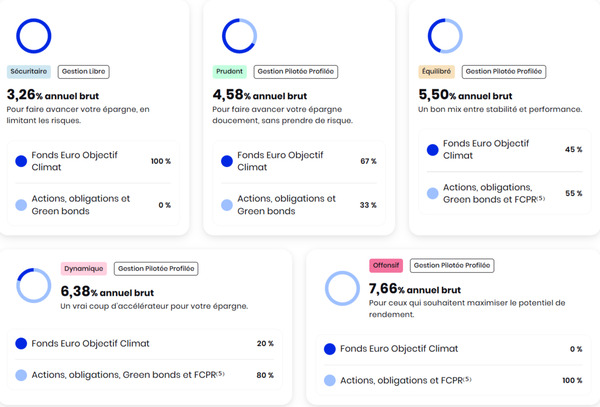Click the dark blue dot in Offensif card
600x407 pixels.
330,349
